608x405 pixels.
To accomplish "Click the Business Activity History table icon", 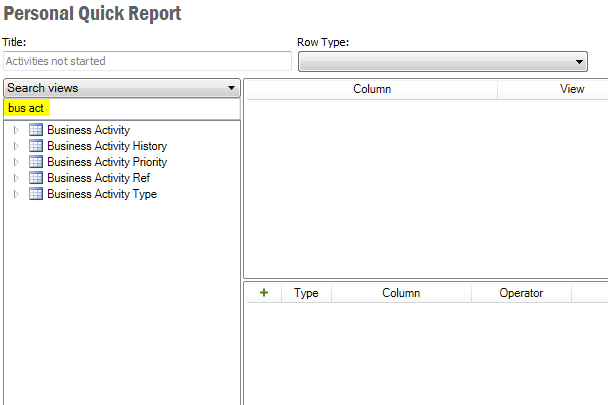I will [35, 146].
